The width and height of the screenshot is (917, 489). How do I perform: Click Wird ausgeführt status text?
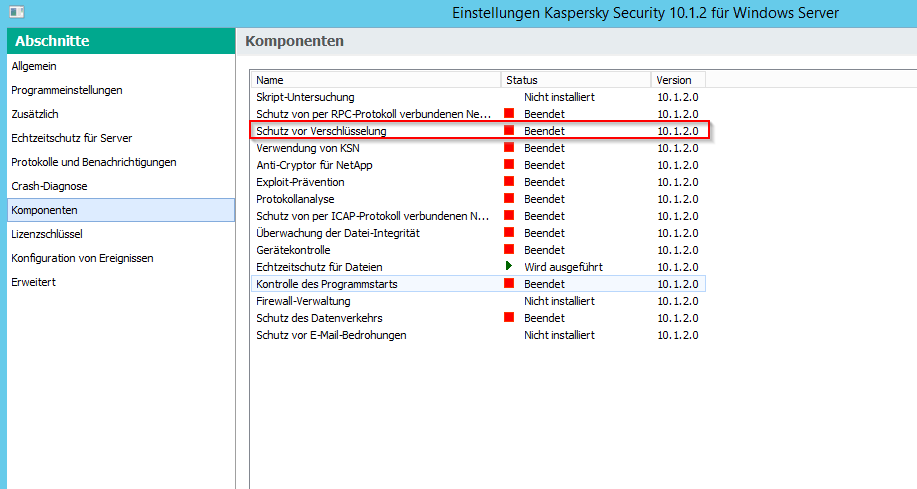(x=563, y=267)
